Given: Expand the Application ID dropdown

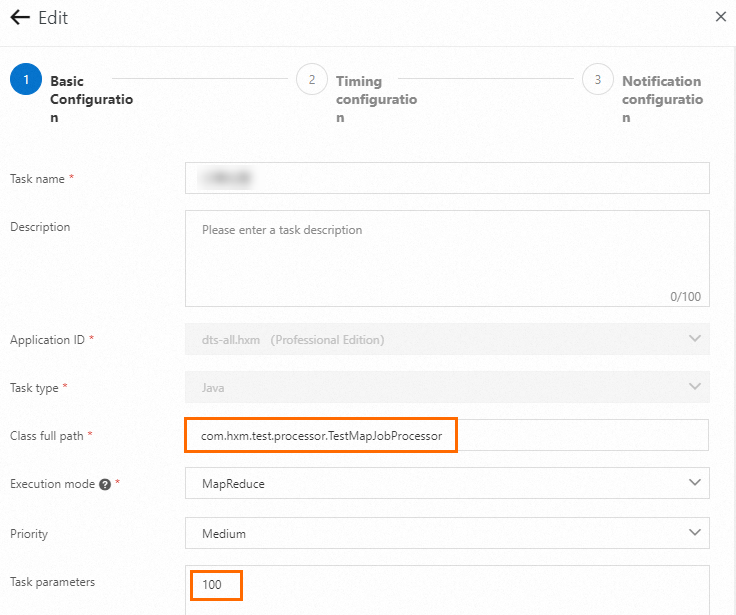Looking at the screenshot, I should [x=447, y=339].
